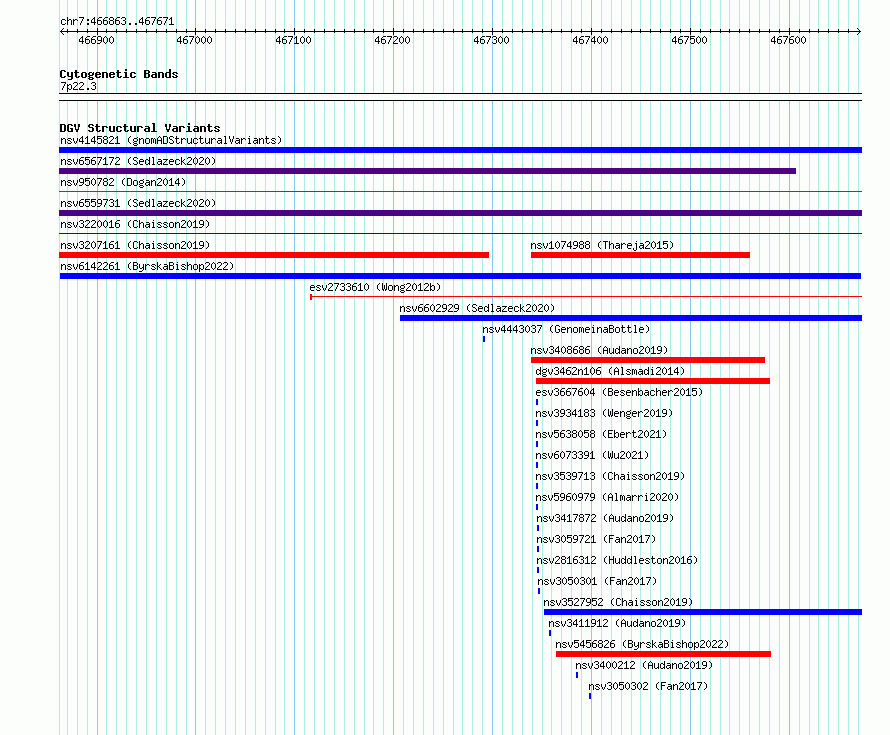
Task: Select the 7p22.3 band label
Action: click(x=78, y=86)
